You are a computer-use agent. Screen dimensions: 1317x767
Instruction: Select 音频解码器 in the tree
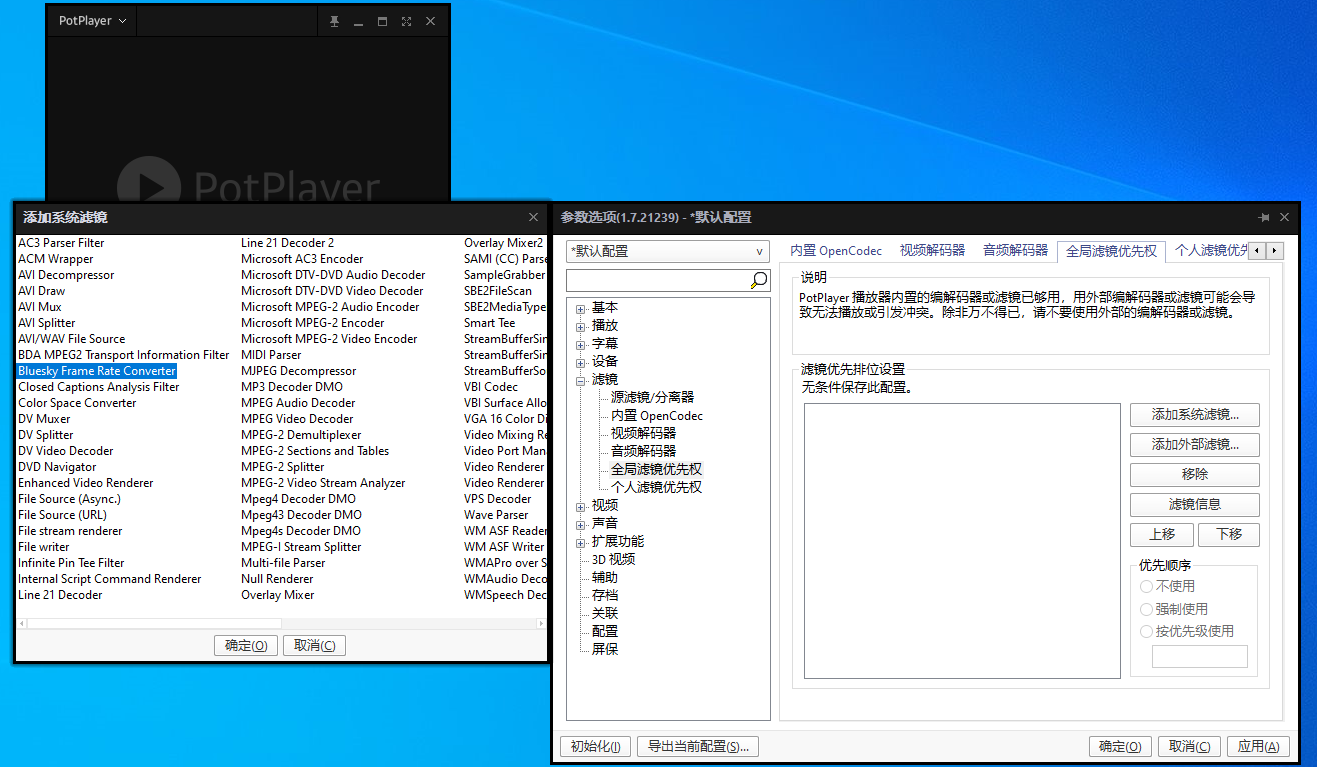[643, 451]
